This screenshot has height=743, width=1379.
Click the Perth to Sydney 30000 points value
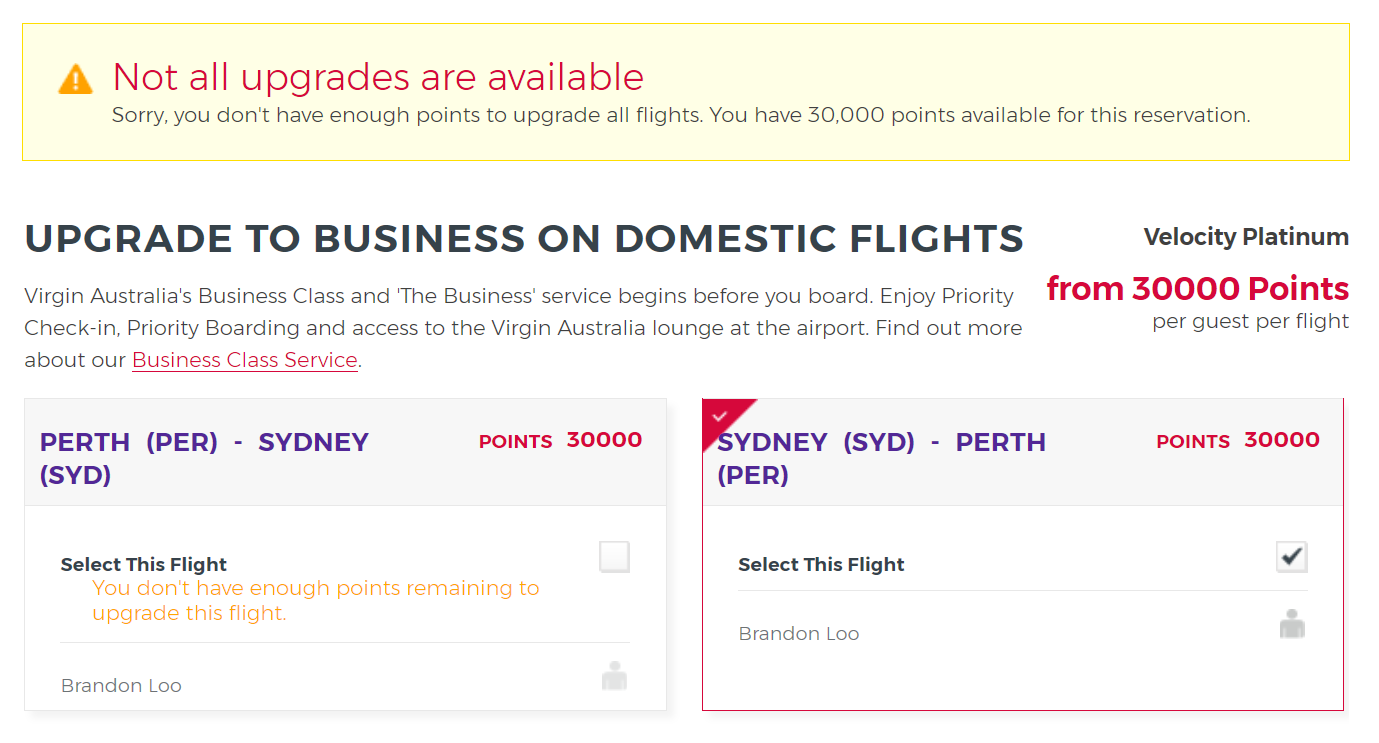click(x=604, y=440)
